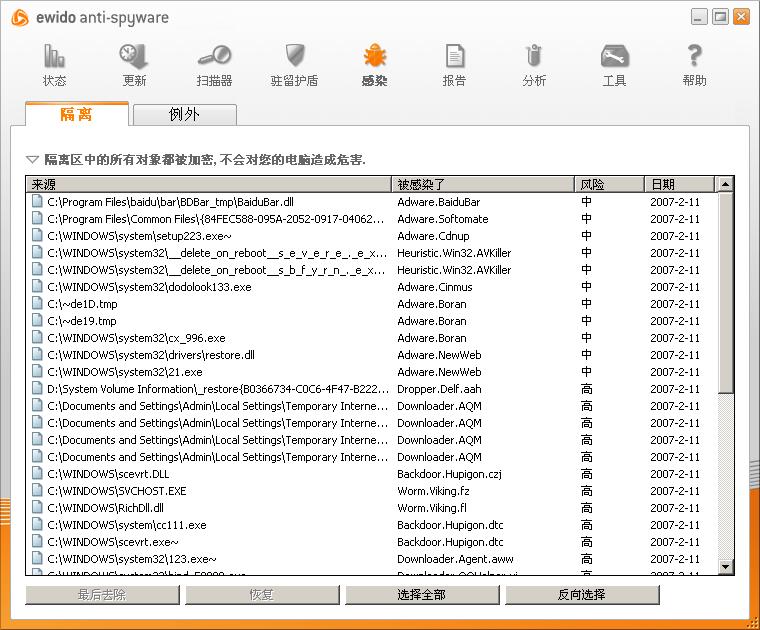This screenshot has width=760, height=630.
Task: Click the list scrollbar up arrow
Action: (x=725, y=184)
